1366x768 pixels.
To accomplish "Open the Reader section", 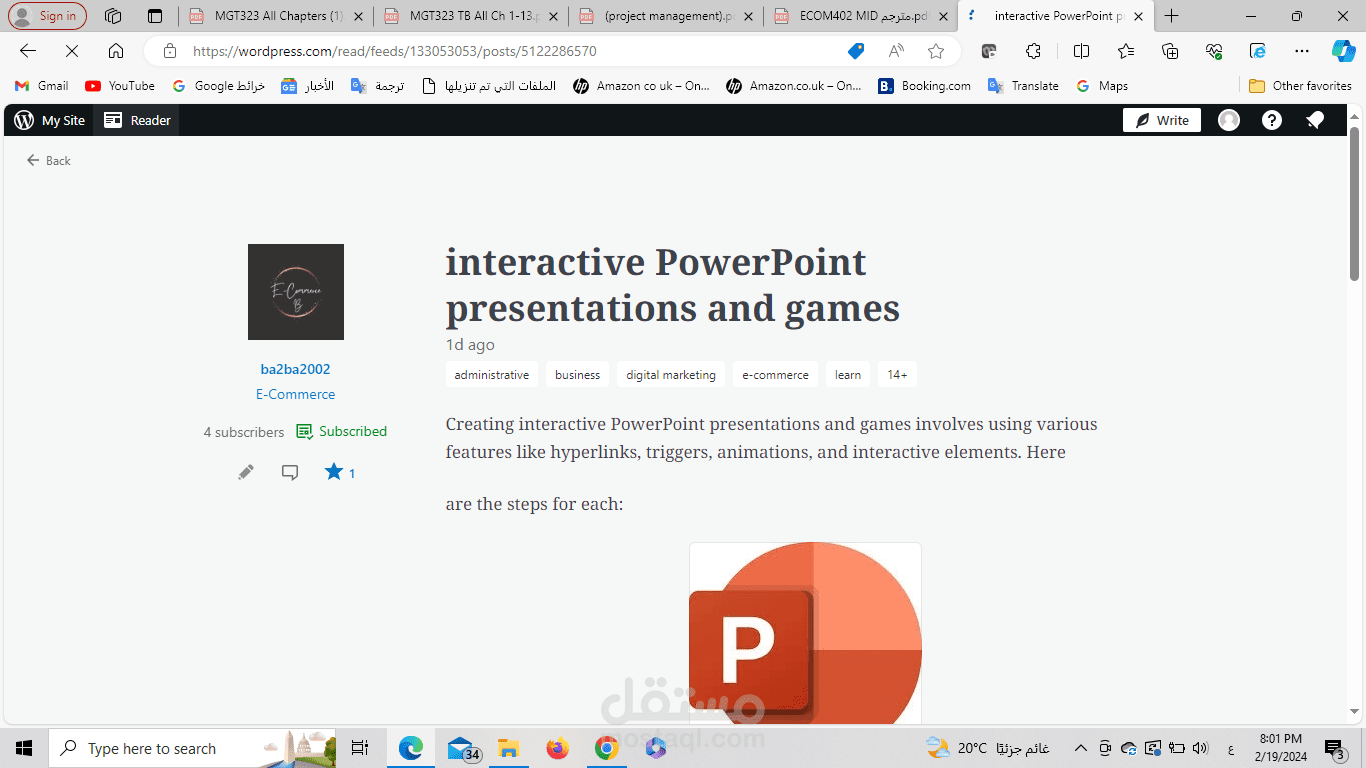I will [x=138, y=120].
